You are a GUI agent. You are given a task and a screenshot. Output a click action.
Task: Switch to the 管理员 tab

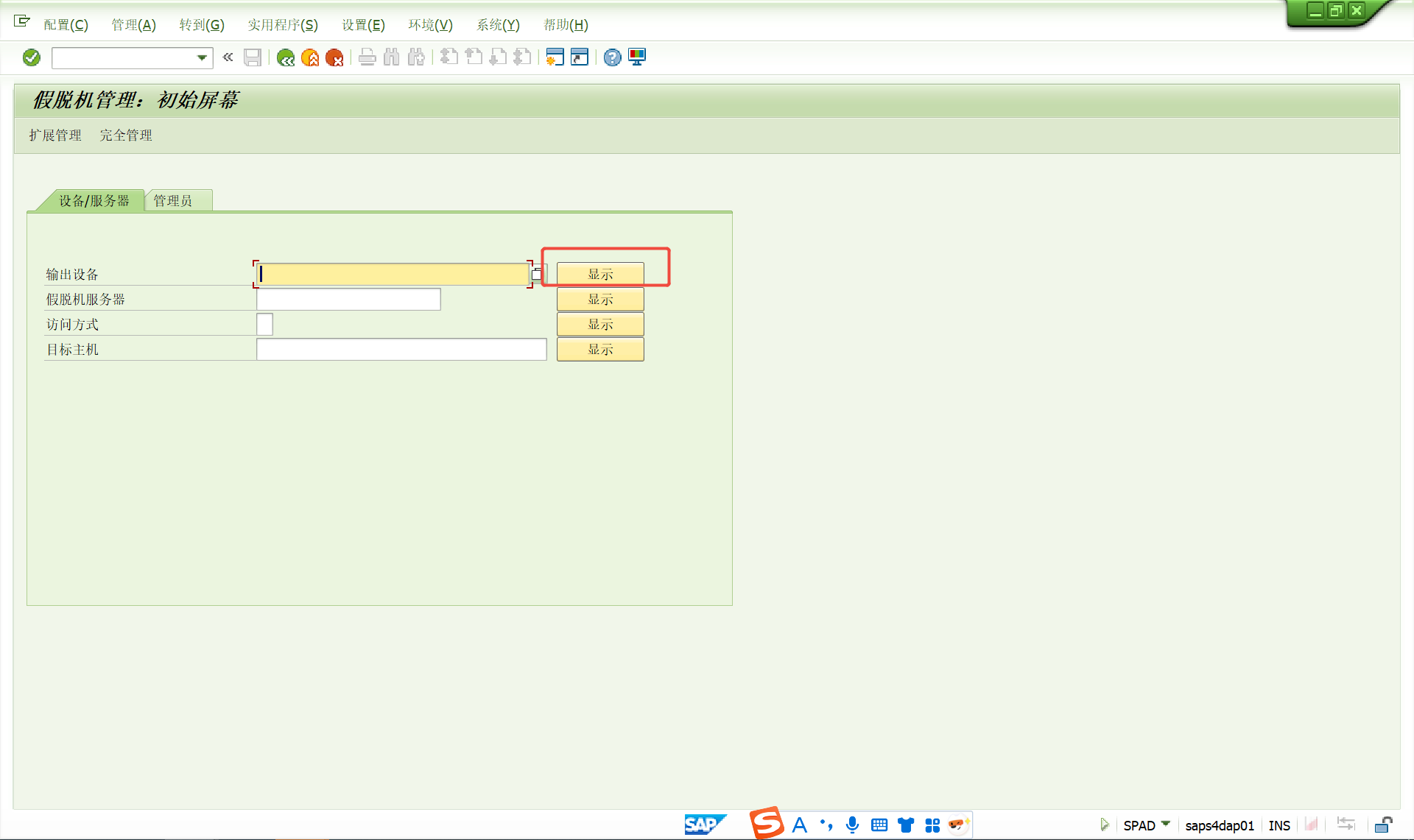(x=173, y=201)
